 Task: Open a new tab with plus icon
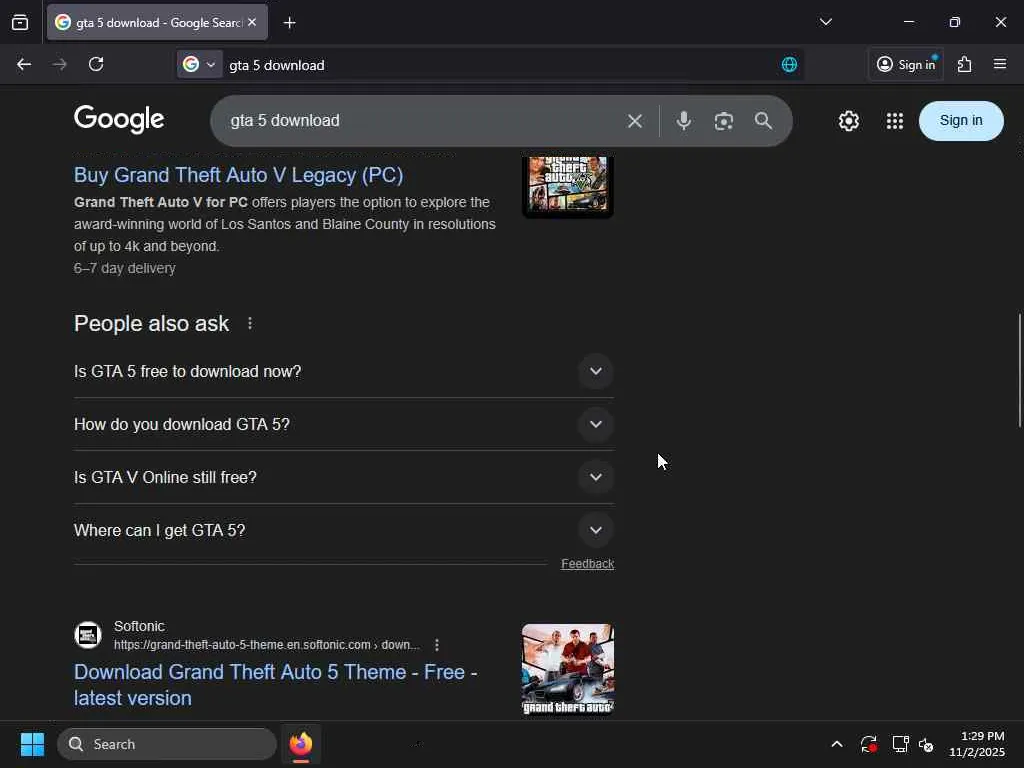[289, 23]
